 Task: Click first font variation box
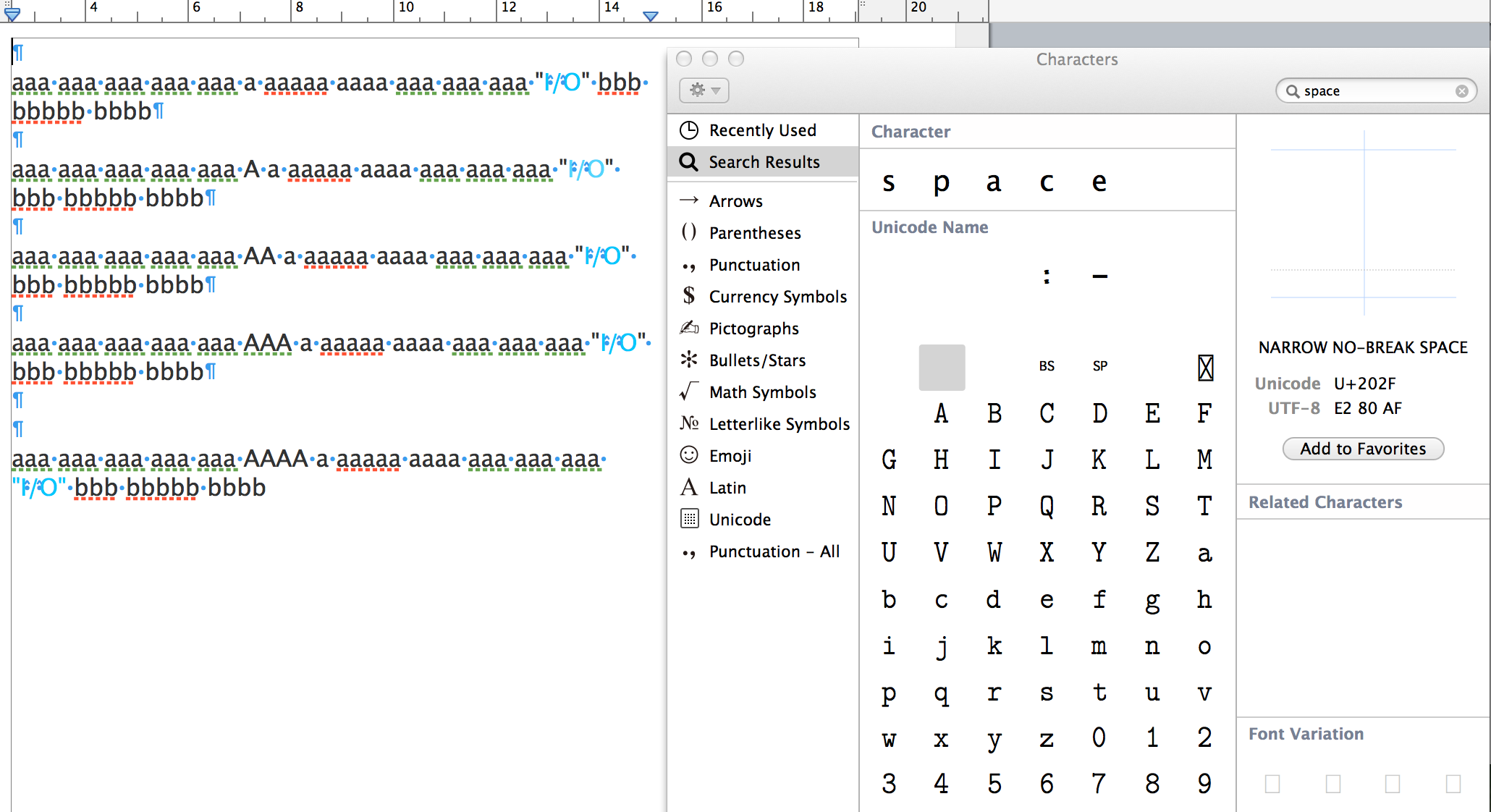[1272, 783]
